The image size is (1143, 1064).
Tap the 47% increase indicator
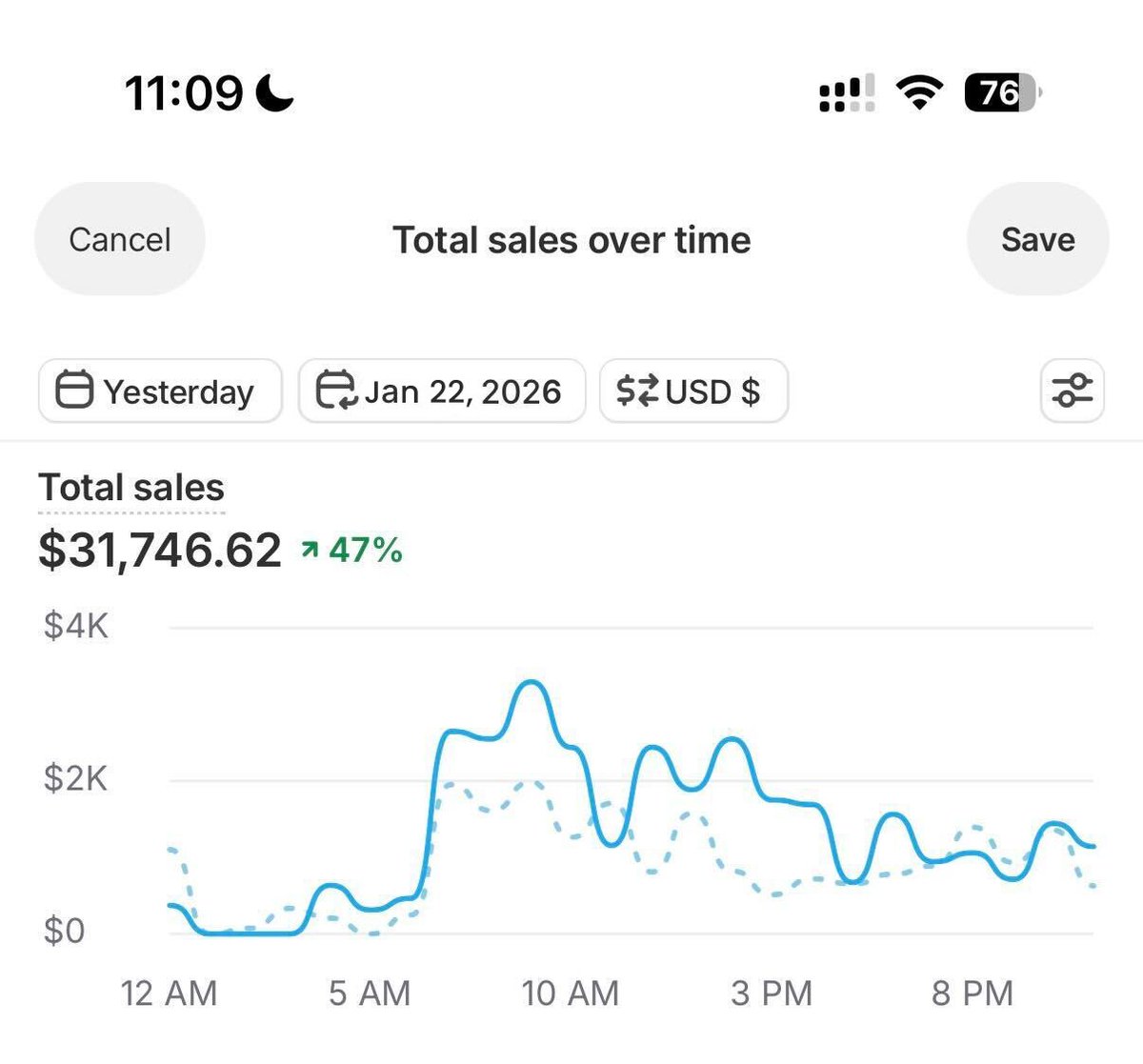click(352, 550)
